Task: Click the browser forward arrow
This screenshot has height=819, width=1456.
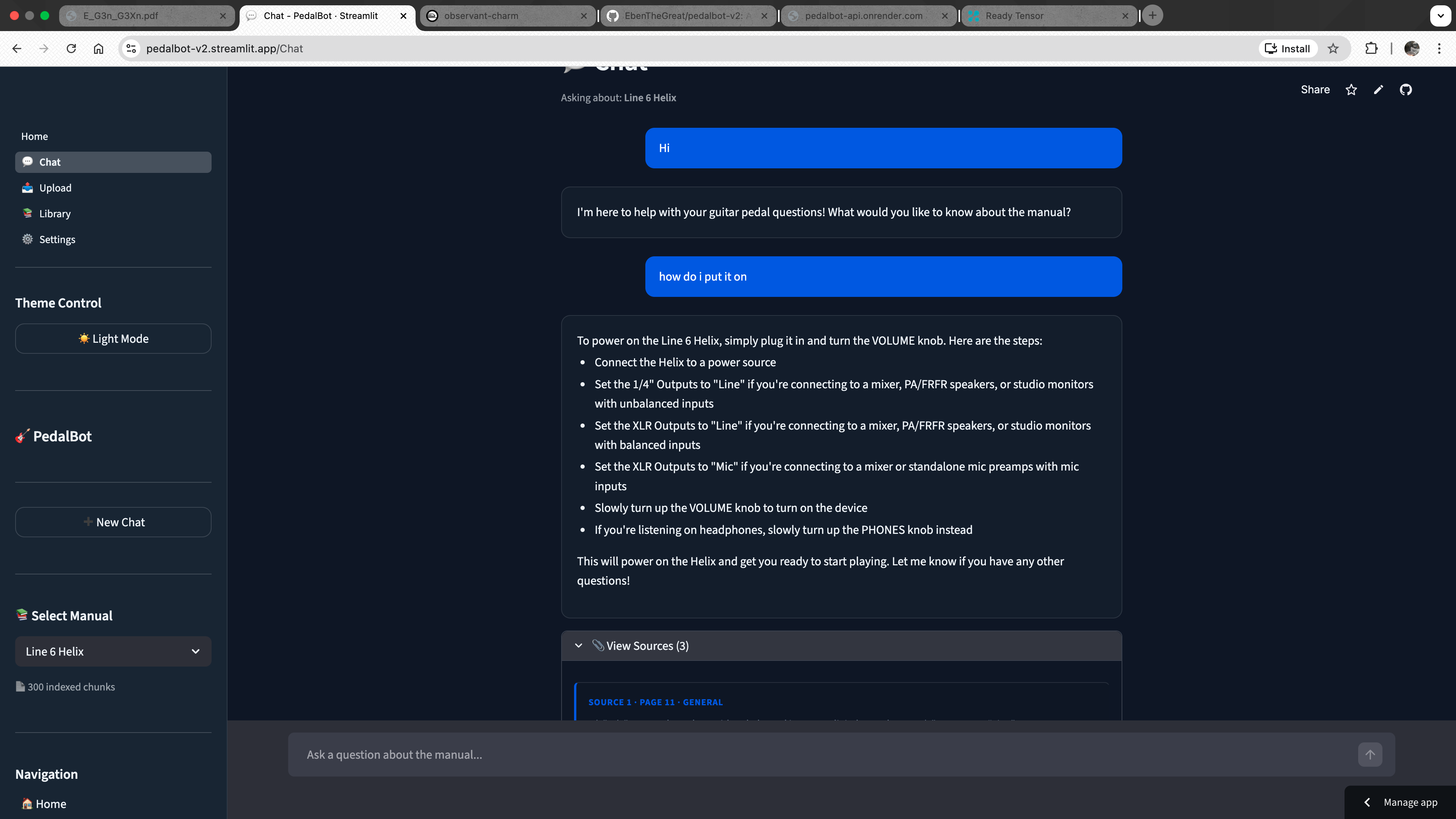Action: click(44, 49)
